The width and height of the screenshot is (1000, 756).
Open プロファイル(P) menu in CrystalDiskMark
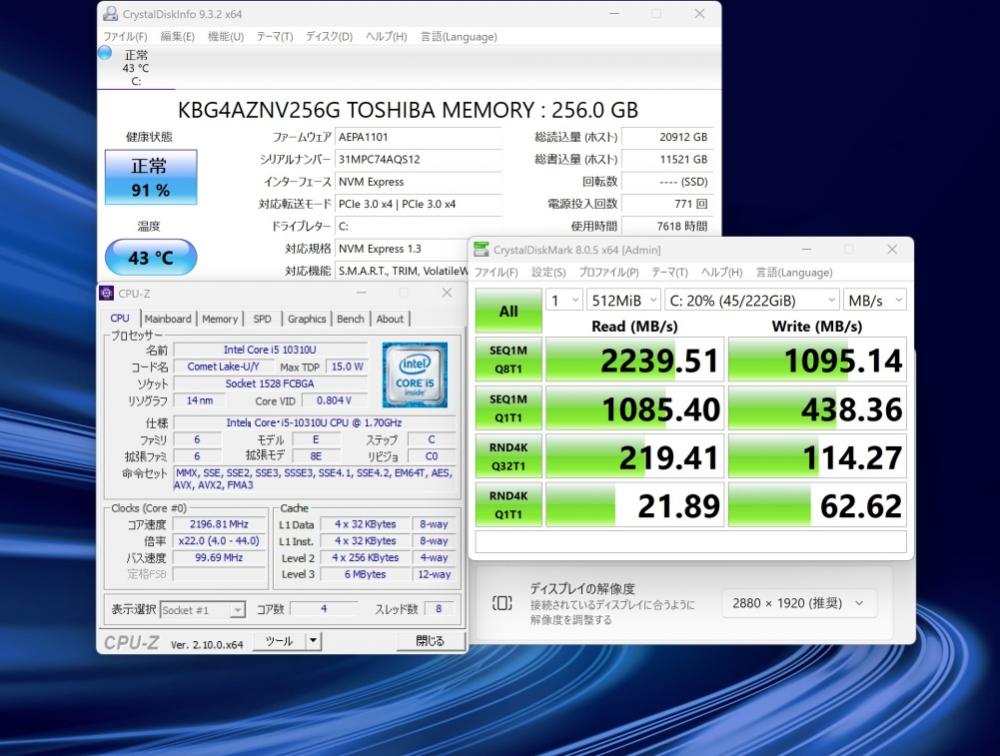click(608, 272)
